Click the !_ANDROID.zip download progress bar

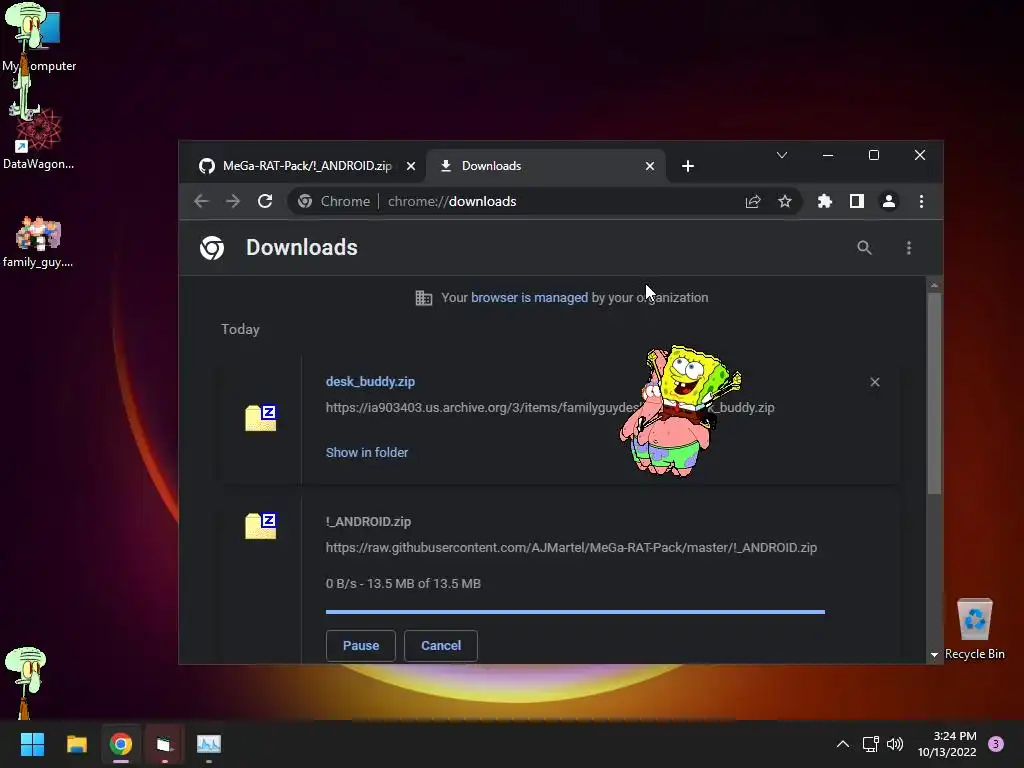575,612
